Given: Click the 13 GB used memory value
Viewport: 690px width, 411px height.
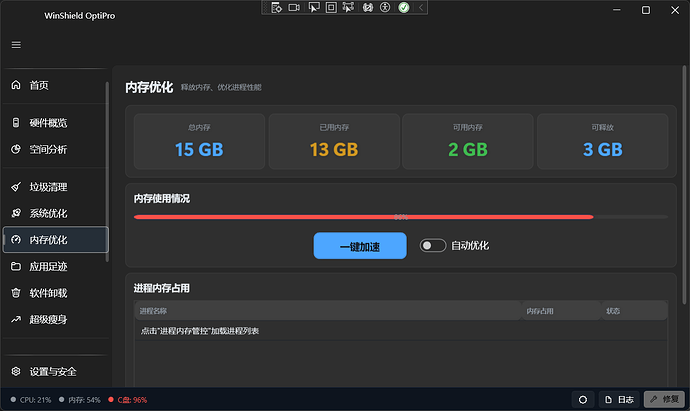Looking at the screenshot, I should click(x=334, y=150).
